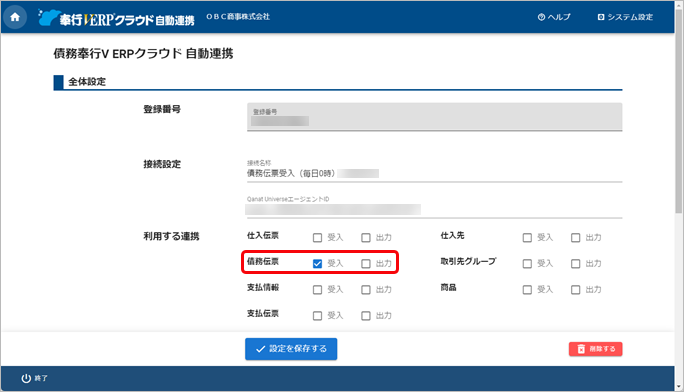
Task: Save settings with 設定を保存する button
Action: [291, 349]
